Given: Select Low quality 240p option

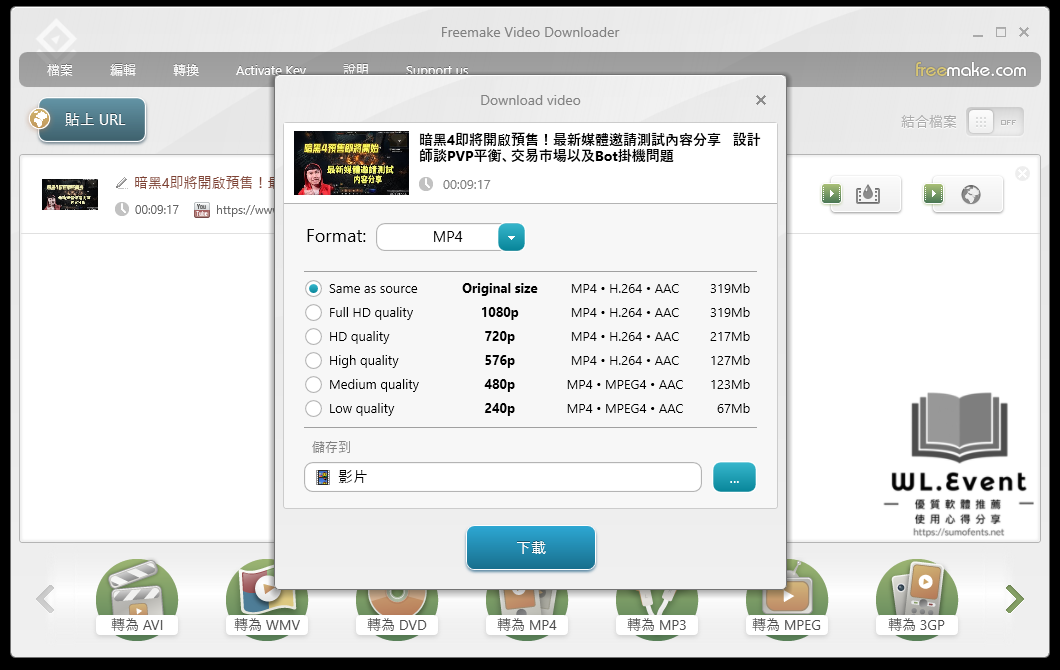Looking at the screenshot, I should tap(313, 408).
